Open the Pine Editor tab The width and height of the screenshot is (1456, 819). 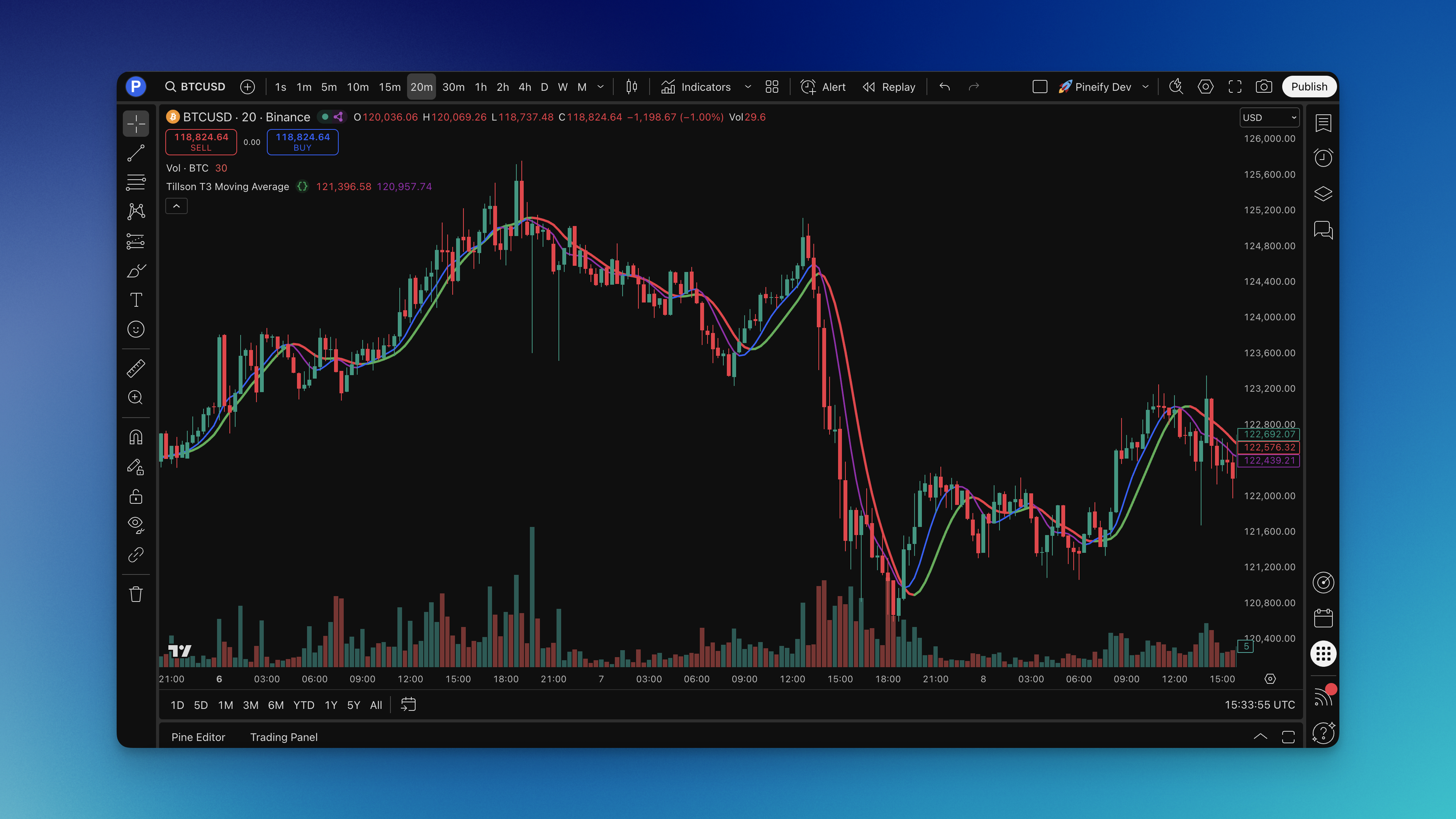point(198,737)
